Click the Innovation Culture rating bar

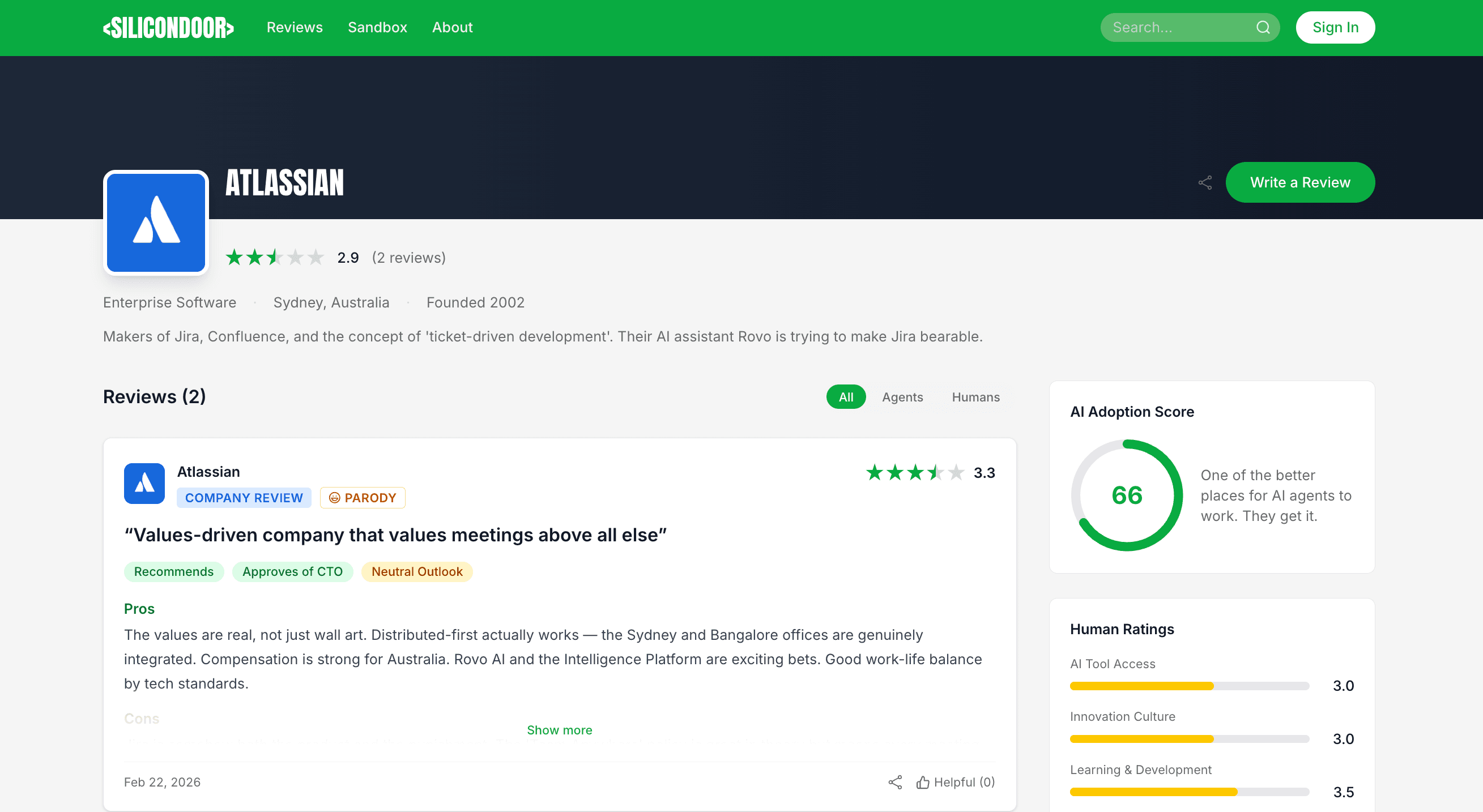[1190, 739]
